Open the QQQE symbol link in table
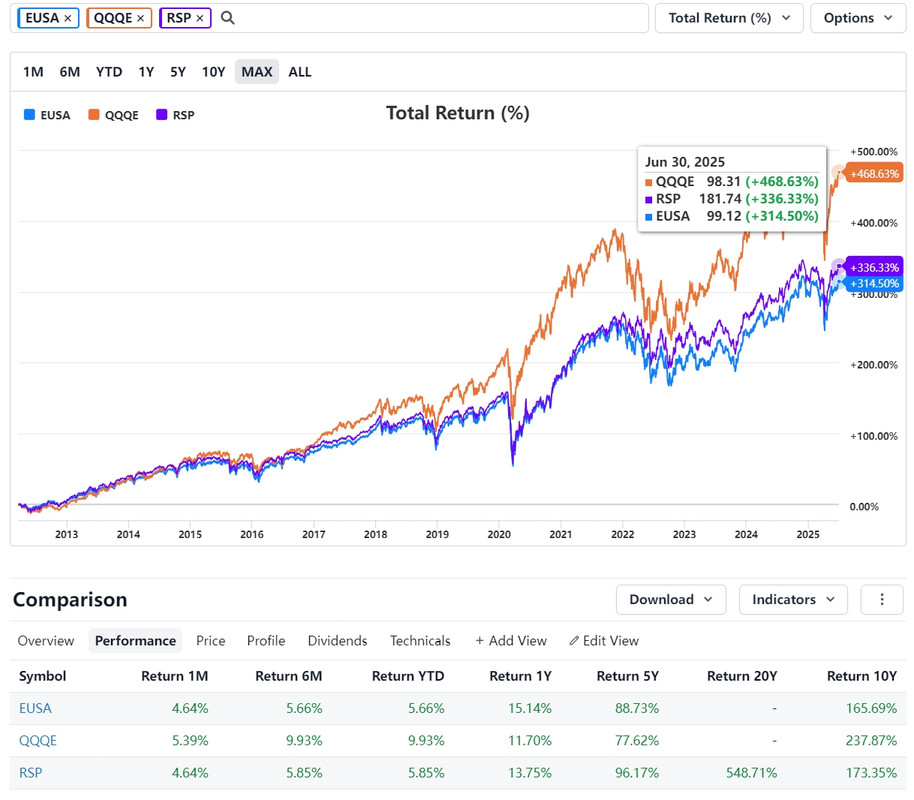 [38, 741]
